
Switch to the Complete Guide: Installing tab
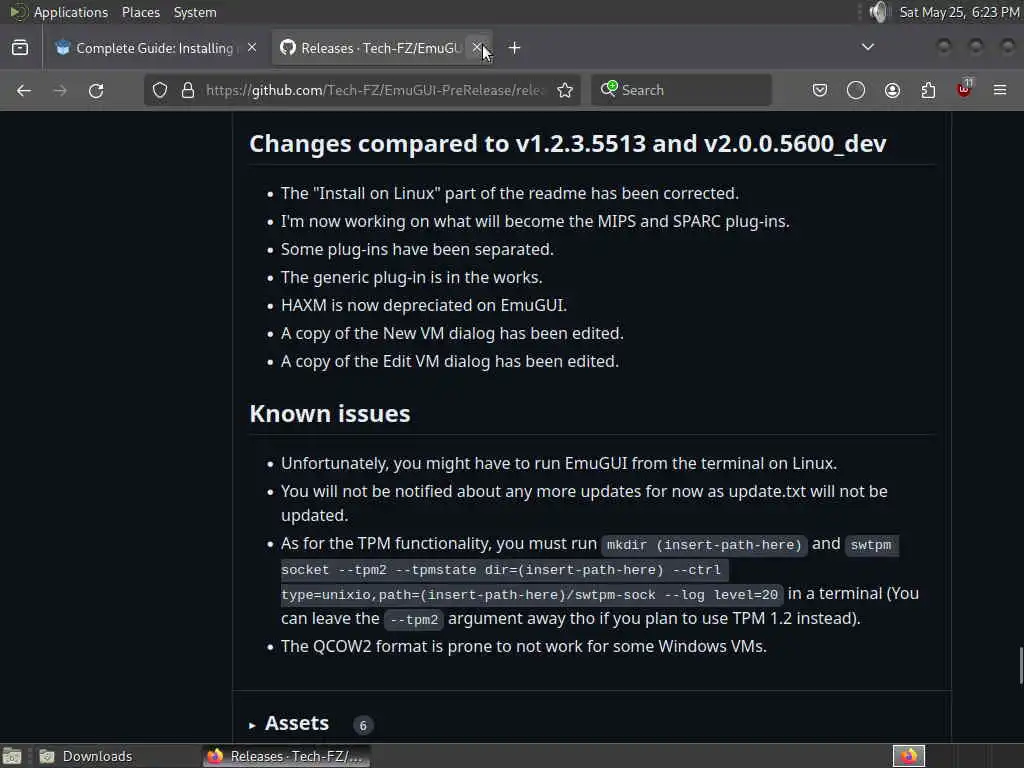155,48
